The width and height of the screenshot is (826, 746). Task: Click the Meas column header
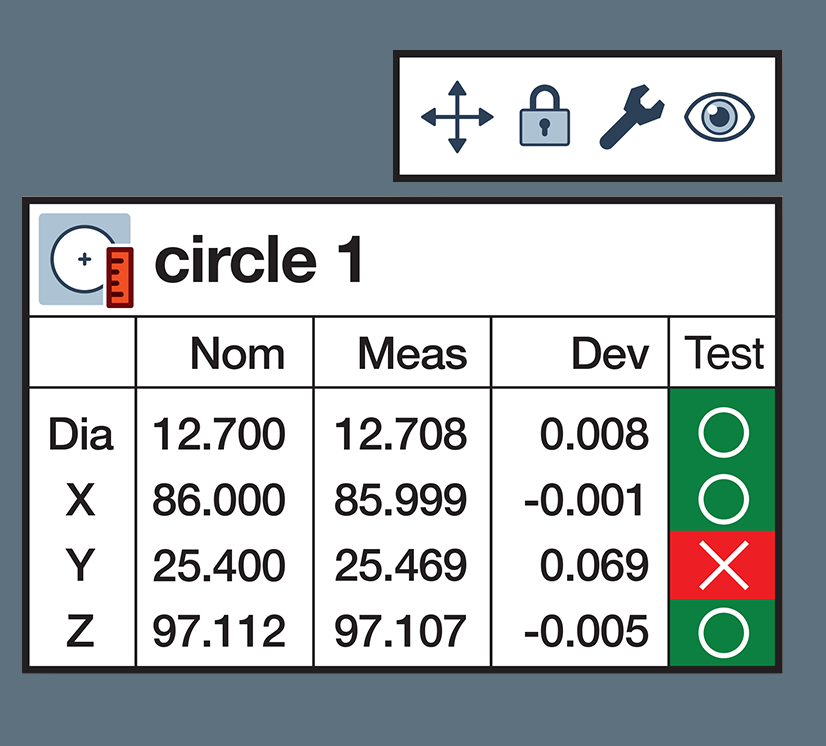click(412, 354)
